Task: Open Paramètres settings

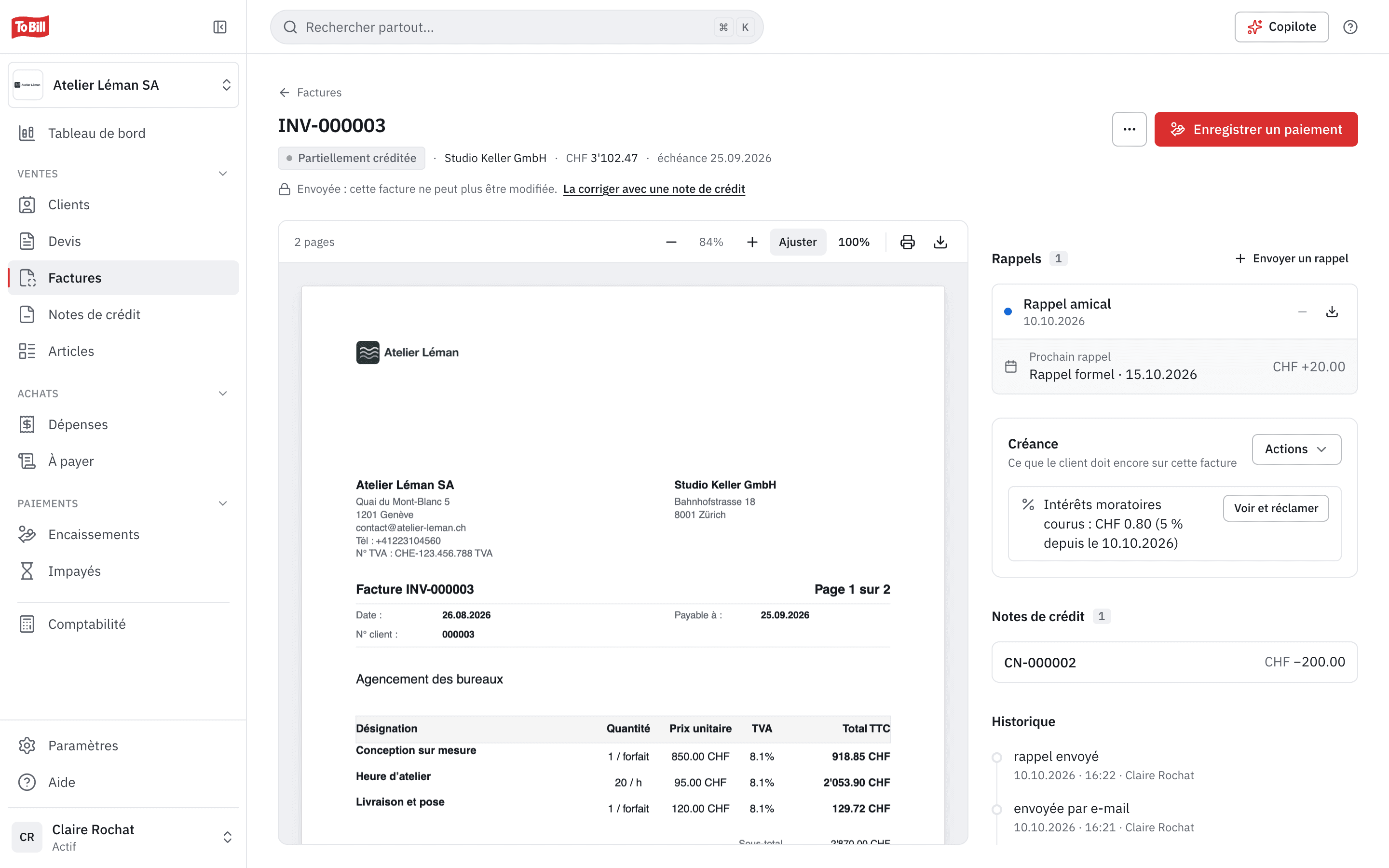Action: pyautogui.click(x=123, y=745)
